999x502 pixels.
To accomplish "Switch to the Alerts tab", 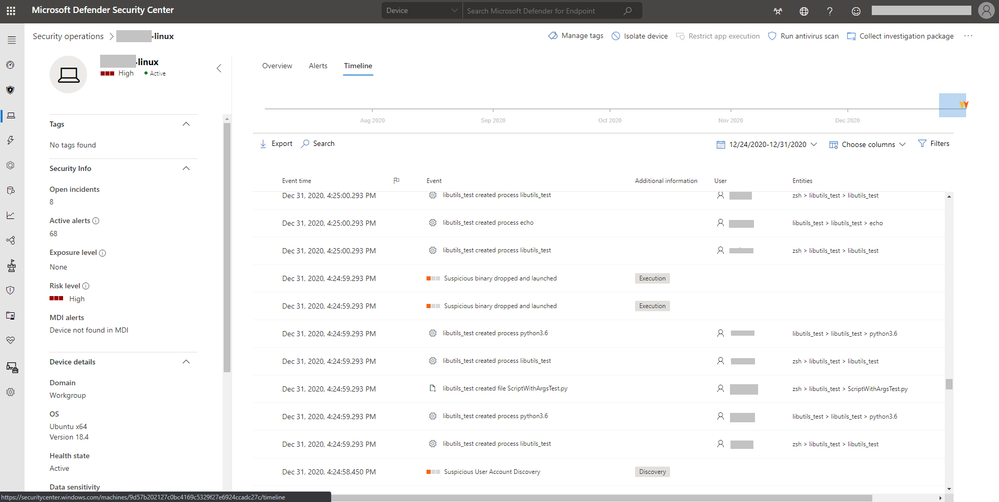I will click(x=318, y=66).
